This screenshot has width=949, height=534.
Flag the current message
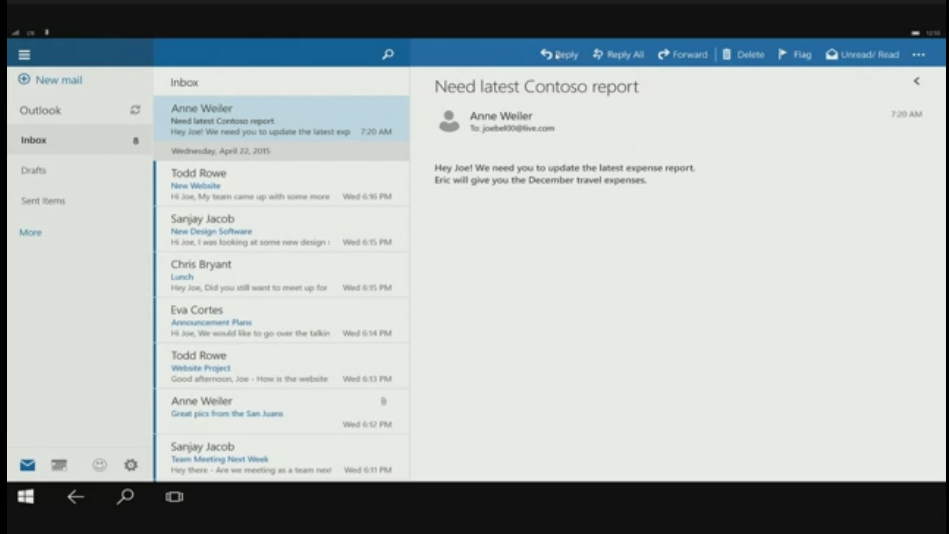[x=795, y=55]
